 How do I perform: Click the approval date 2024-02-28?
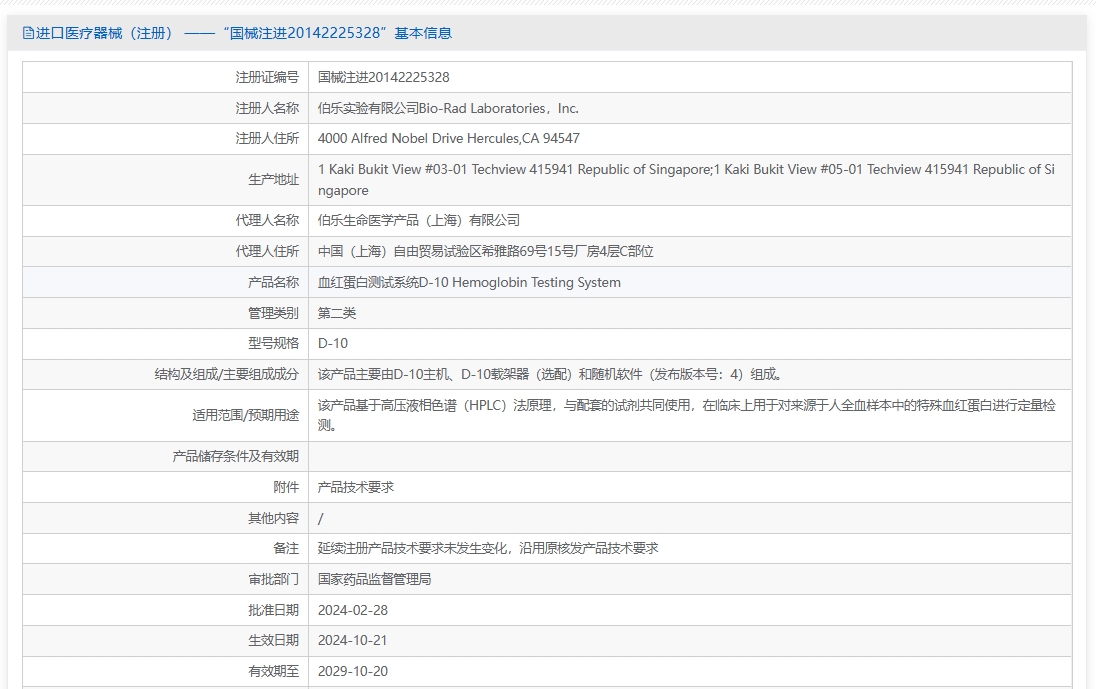pyautogui.click(x=353, y=610)
